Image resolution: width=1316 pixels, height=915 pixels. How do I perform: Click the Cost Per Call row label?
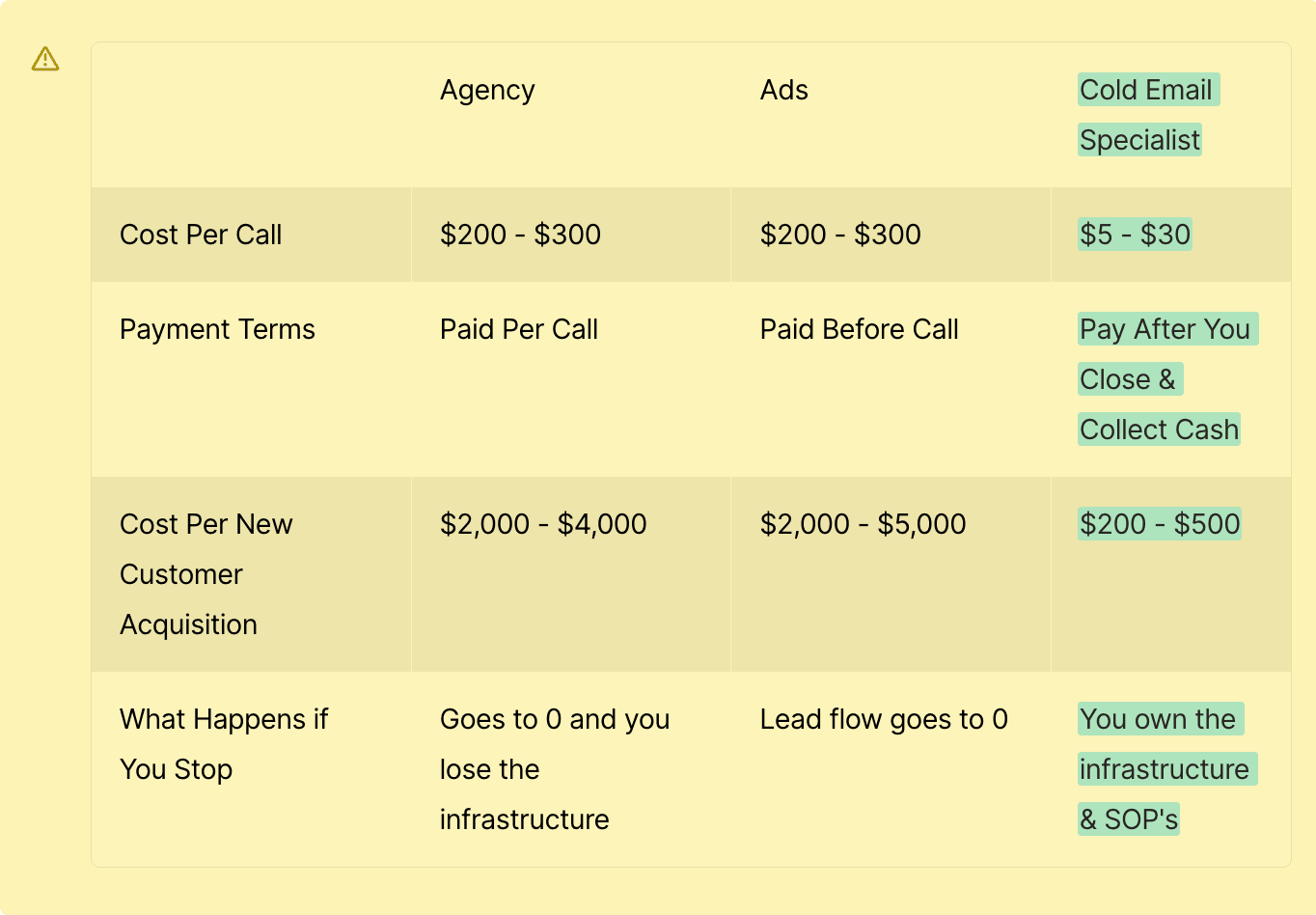(201, 235)
